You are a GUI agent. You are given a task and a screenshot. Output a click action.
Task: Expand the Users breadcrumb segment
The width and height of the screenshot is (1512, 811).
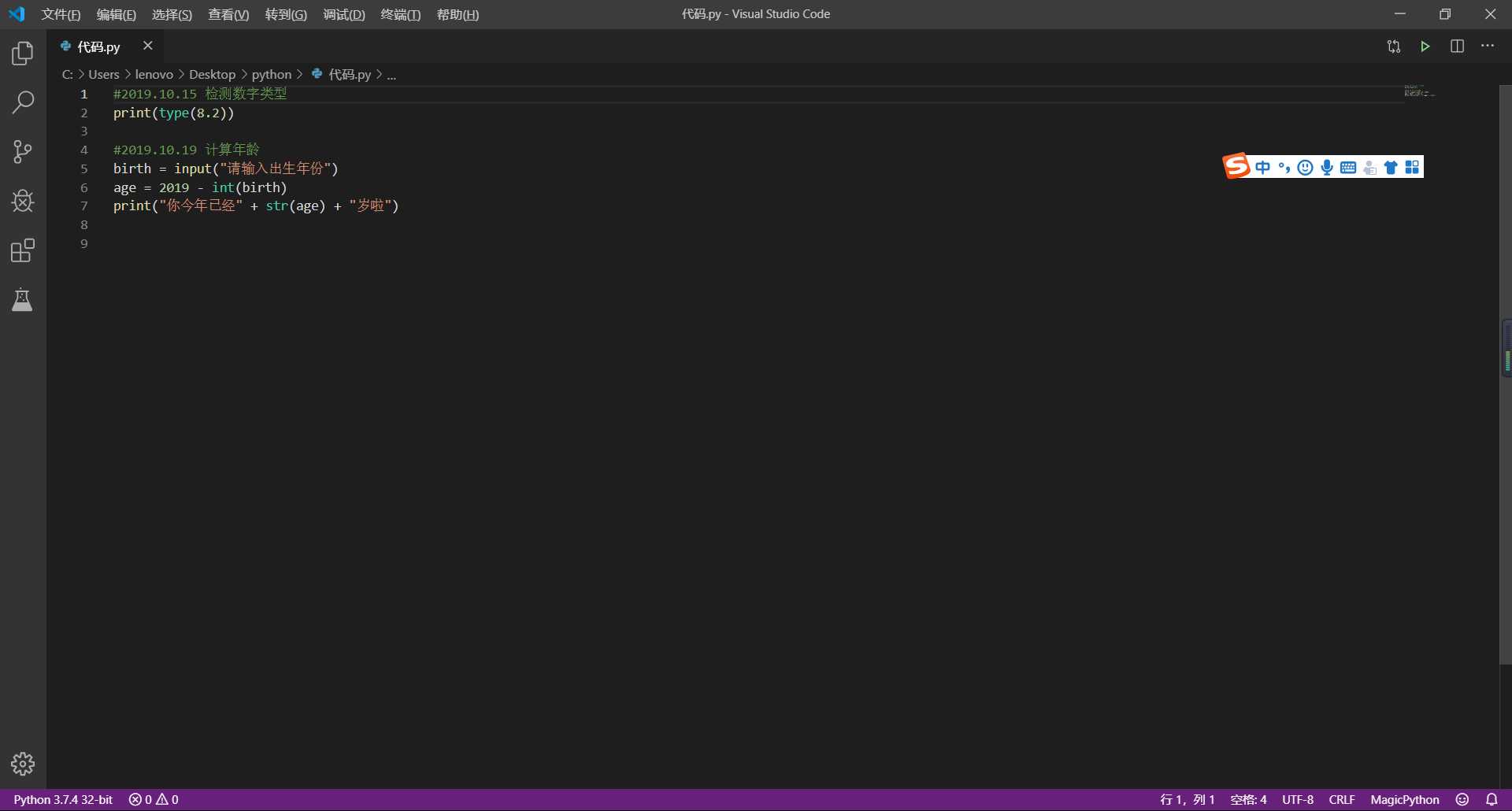click(104, 74)
